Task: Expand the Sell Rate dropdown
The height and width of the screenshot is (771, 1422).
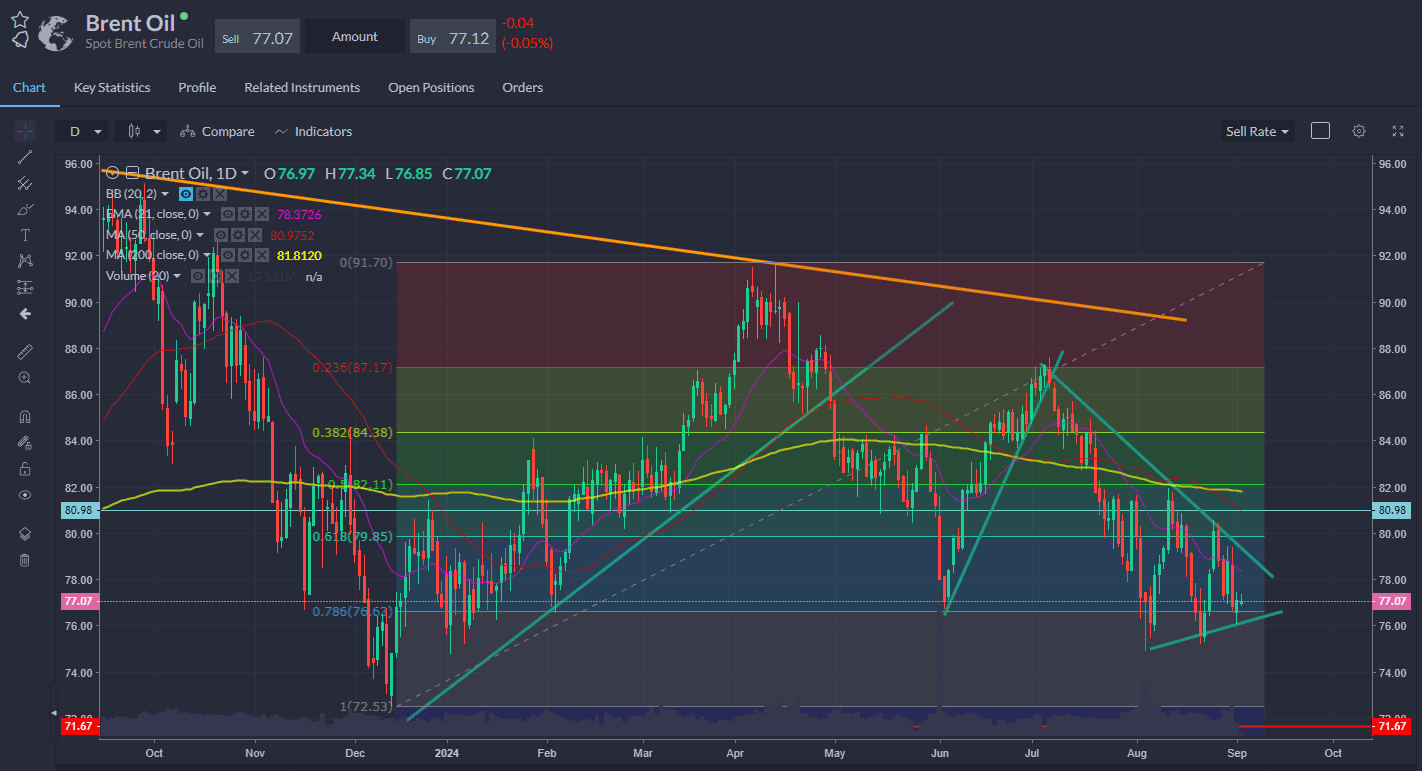Action: click(1257, 131)
